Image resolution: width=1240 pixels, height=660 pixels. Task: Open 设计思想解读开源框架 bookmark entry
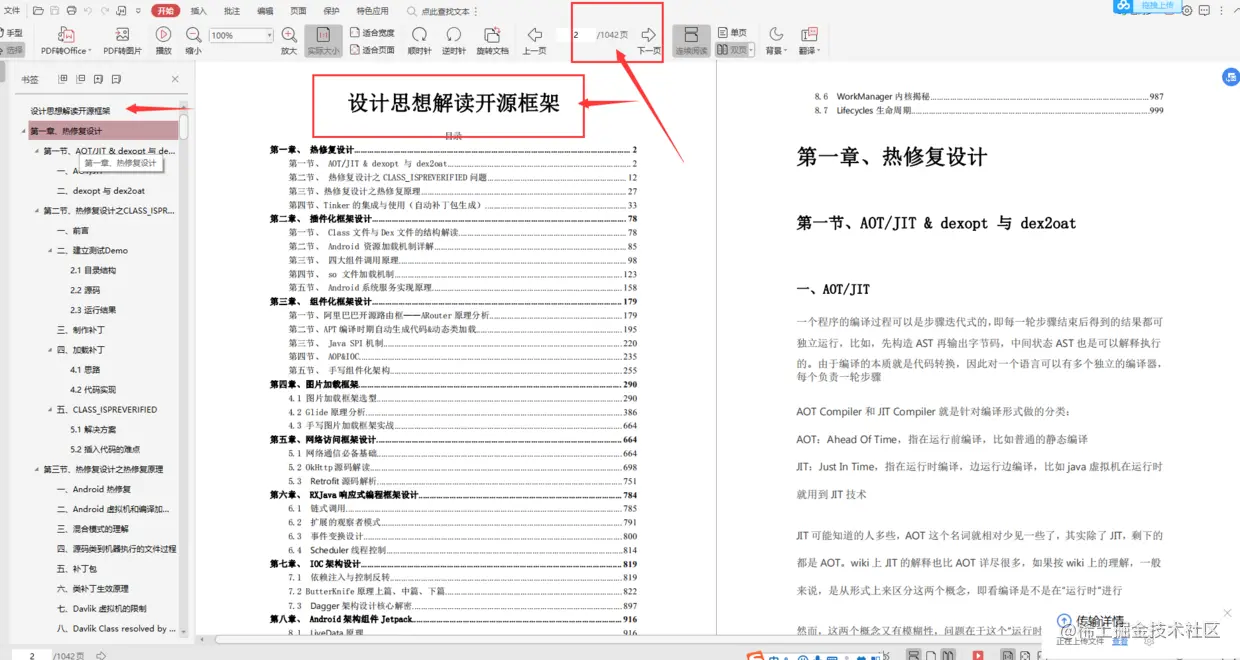[x=70, y=111]
